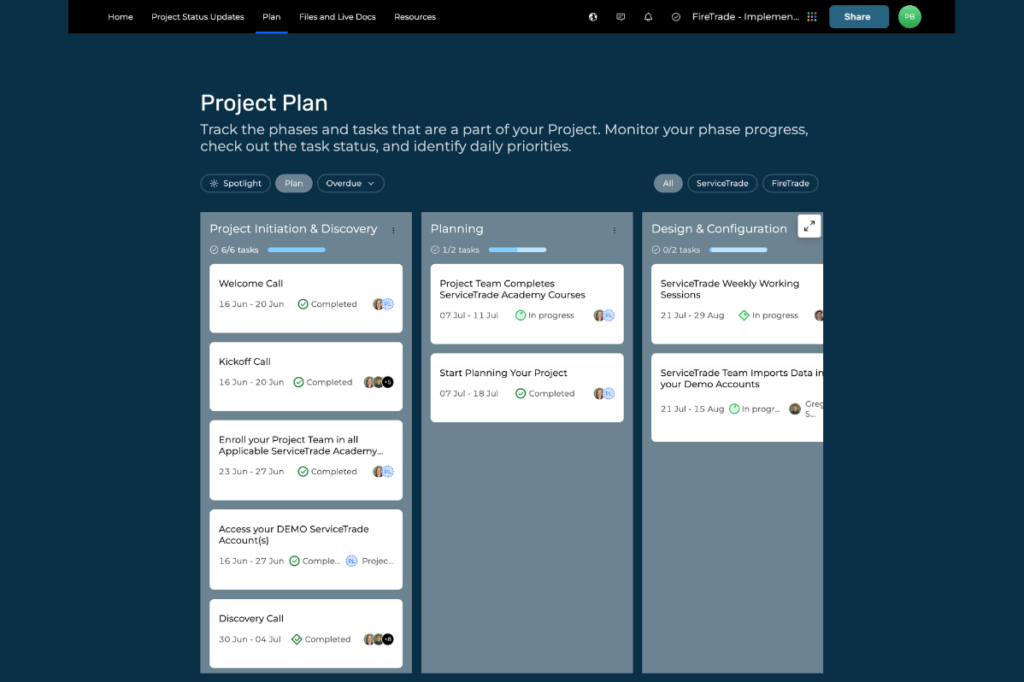
Task: Open the apps grid icon beside Share
Action: click(x=812, y=16)
